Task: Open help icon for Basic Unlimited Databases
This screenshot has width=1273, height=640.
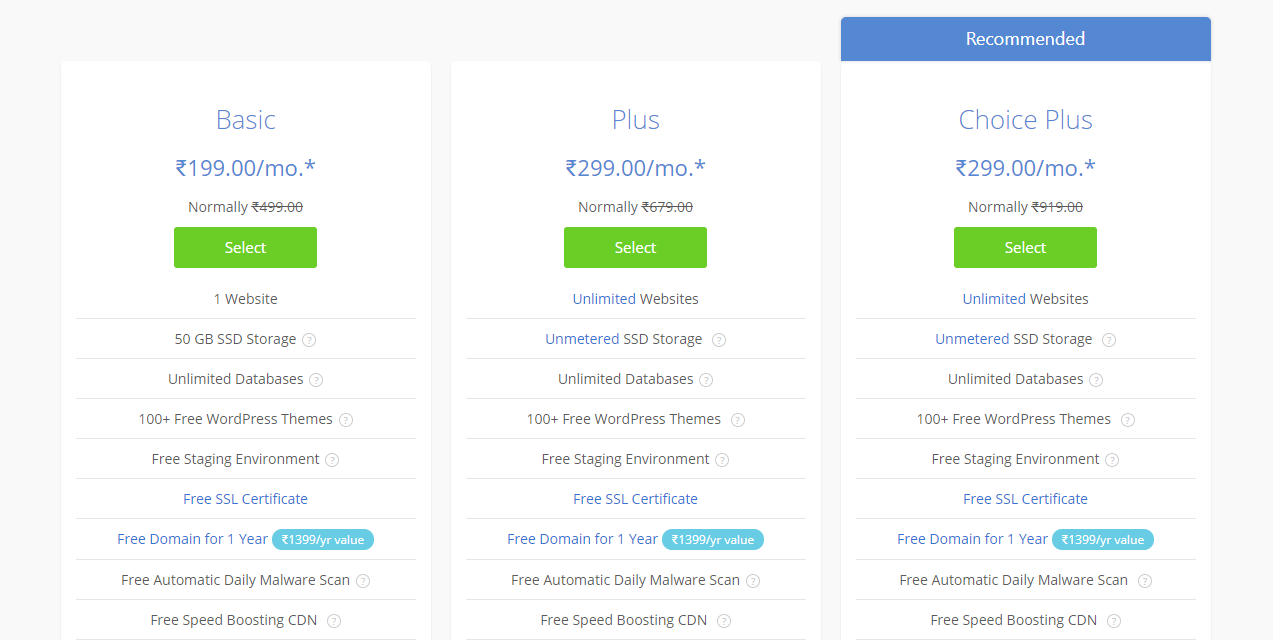Action: [x=316, y=380]
